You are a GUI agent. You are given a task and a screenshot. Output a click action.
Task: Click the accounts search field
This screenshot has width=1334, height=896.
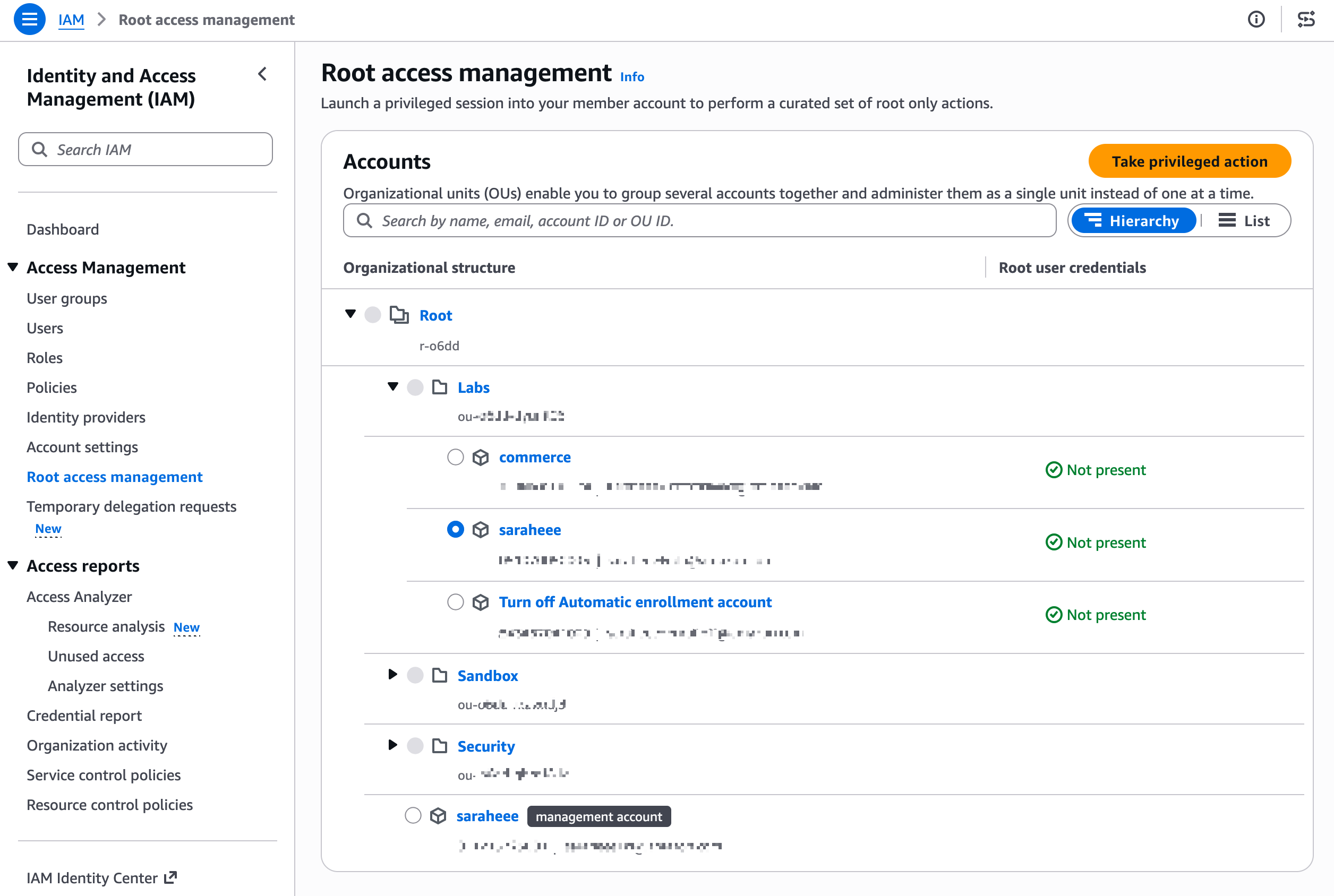[698, 221]
